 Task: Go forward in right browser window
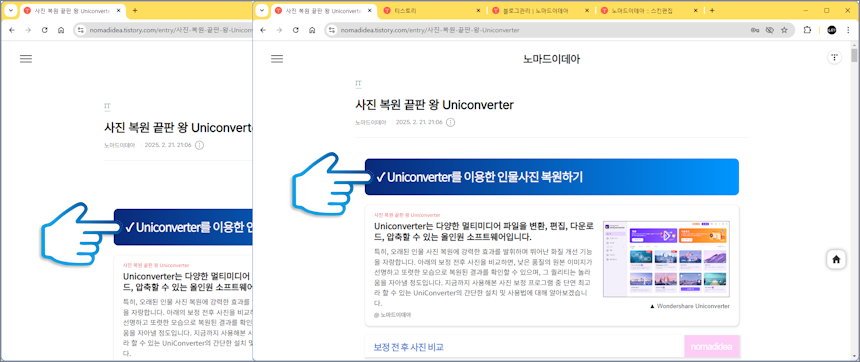pos(279,30)
